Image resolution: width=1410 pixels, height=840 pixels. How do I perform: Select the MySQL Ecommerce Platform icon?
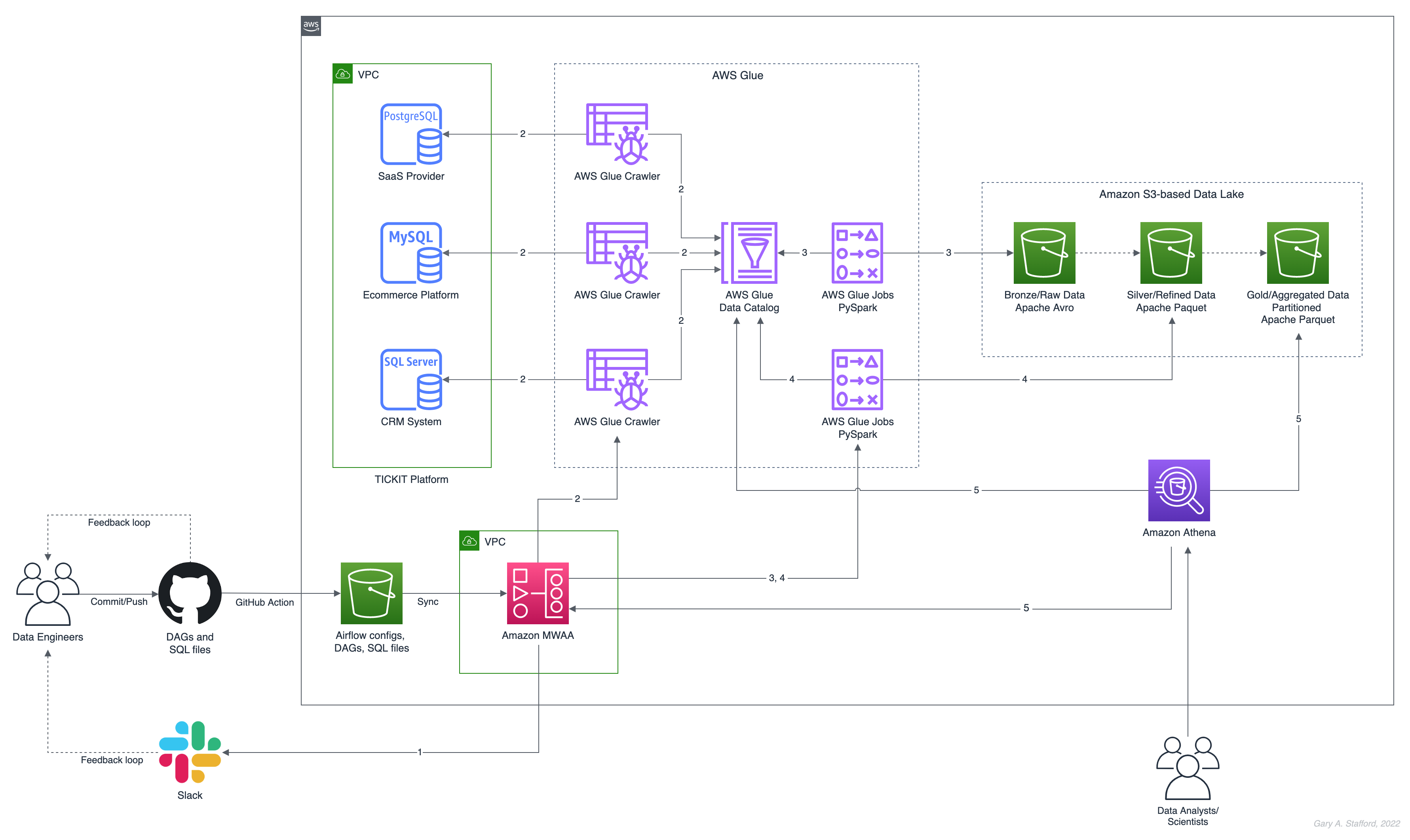point(411,253)
